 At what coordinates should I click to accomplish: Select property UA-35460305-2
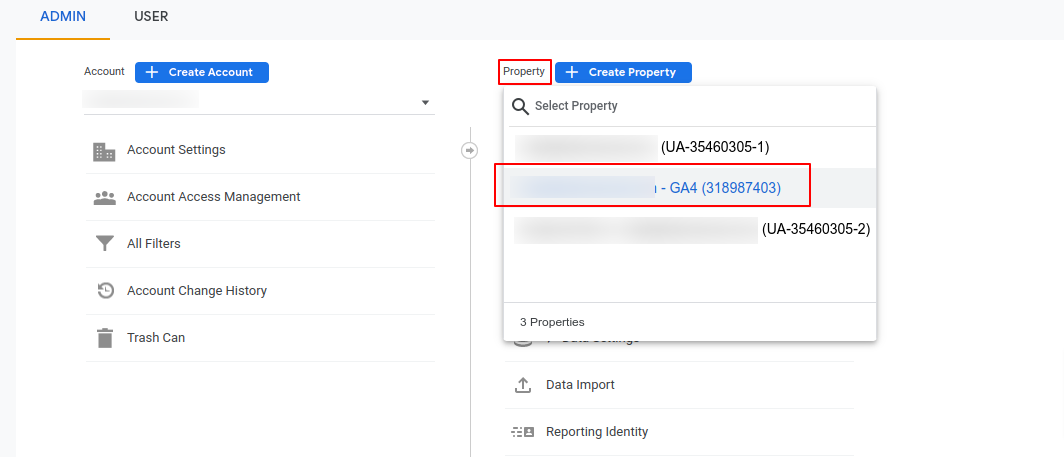pos(689,230)
